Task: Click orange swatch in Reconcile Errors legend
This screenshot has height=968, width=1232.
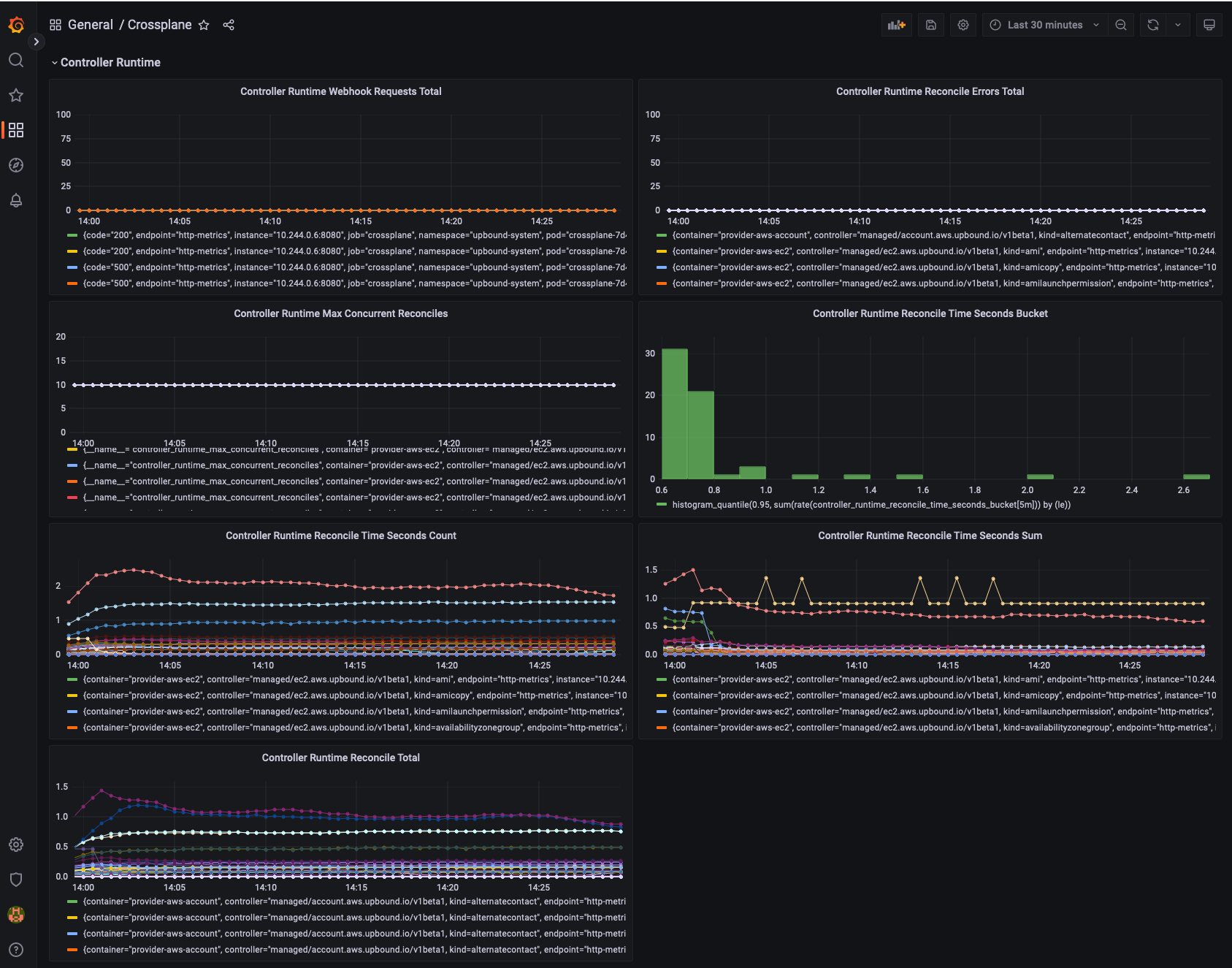Action: click(662, 283)
